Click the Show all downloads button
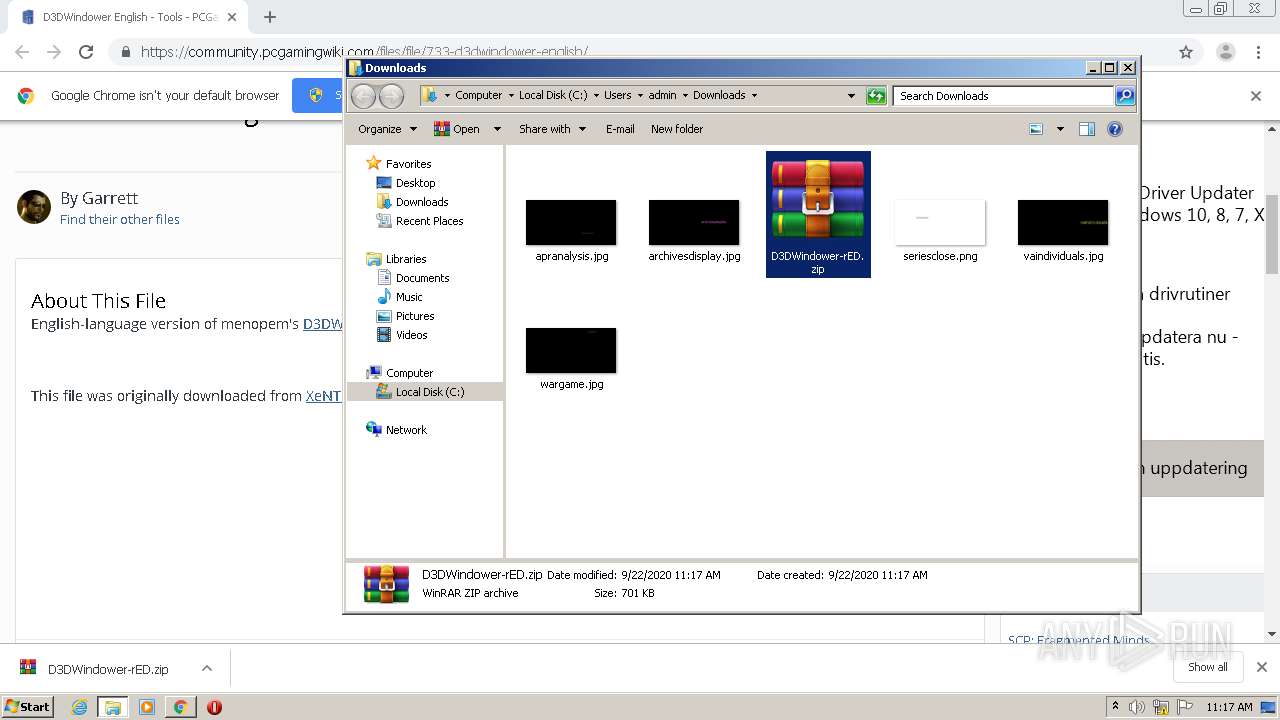This screenshot has height=720, width=1280. (1207, 667)
